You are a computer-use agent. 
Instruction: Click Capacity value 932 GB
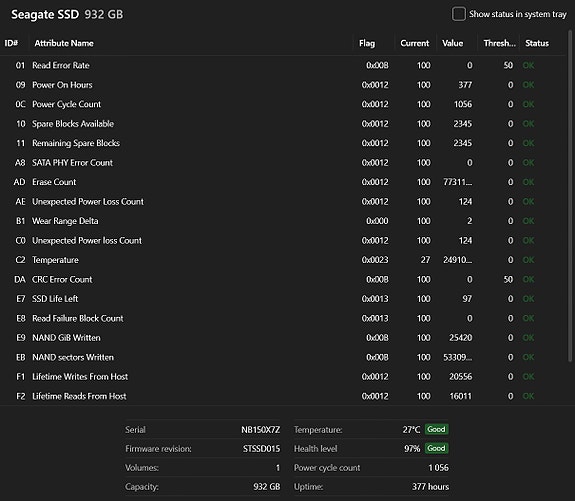pos(267,487)
